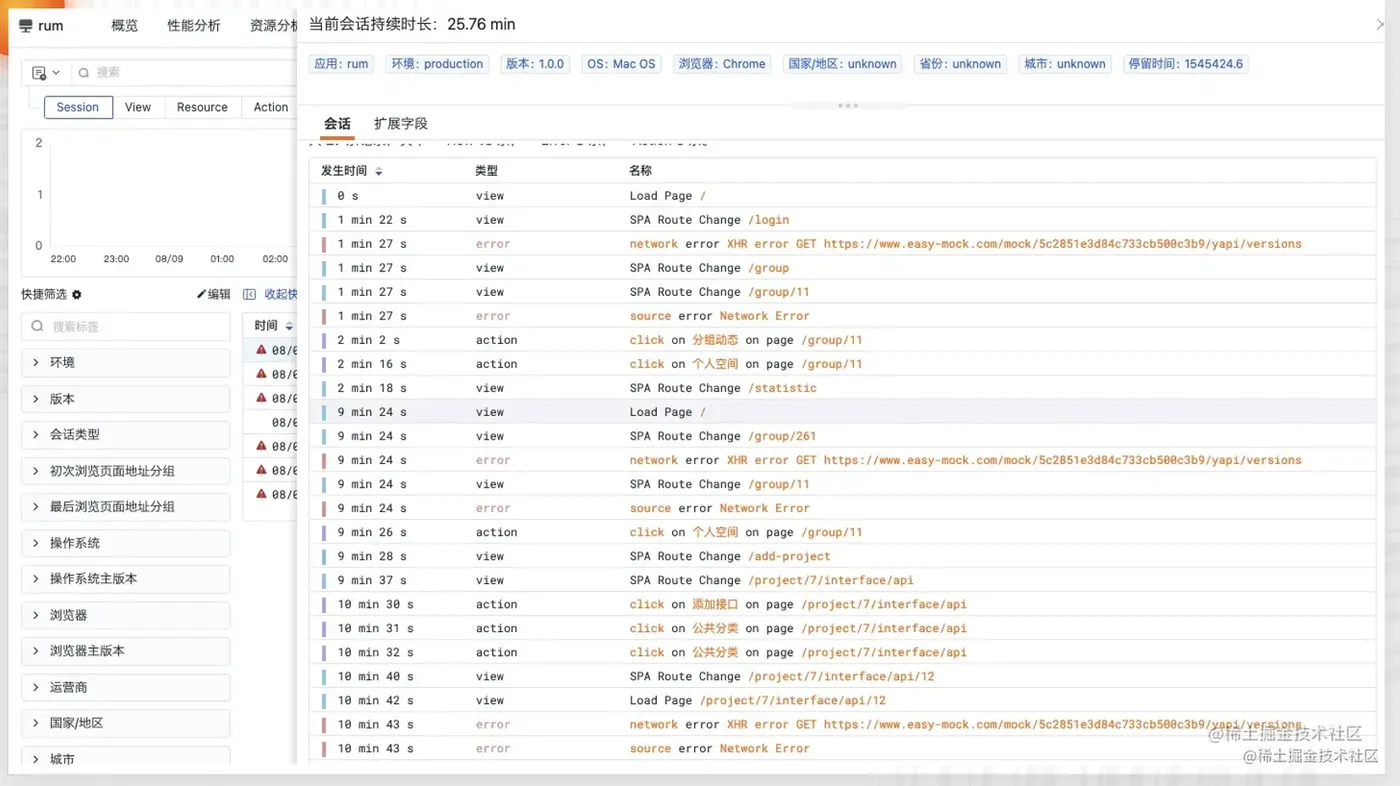Screen dimensions: 1400x786
Task: Sort by 发生时间 using the sort arrows
Action: 378,172
